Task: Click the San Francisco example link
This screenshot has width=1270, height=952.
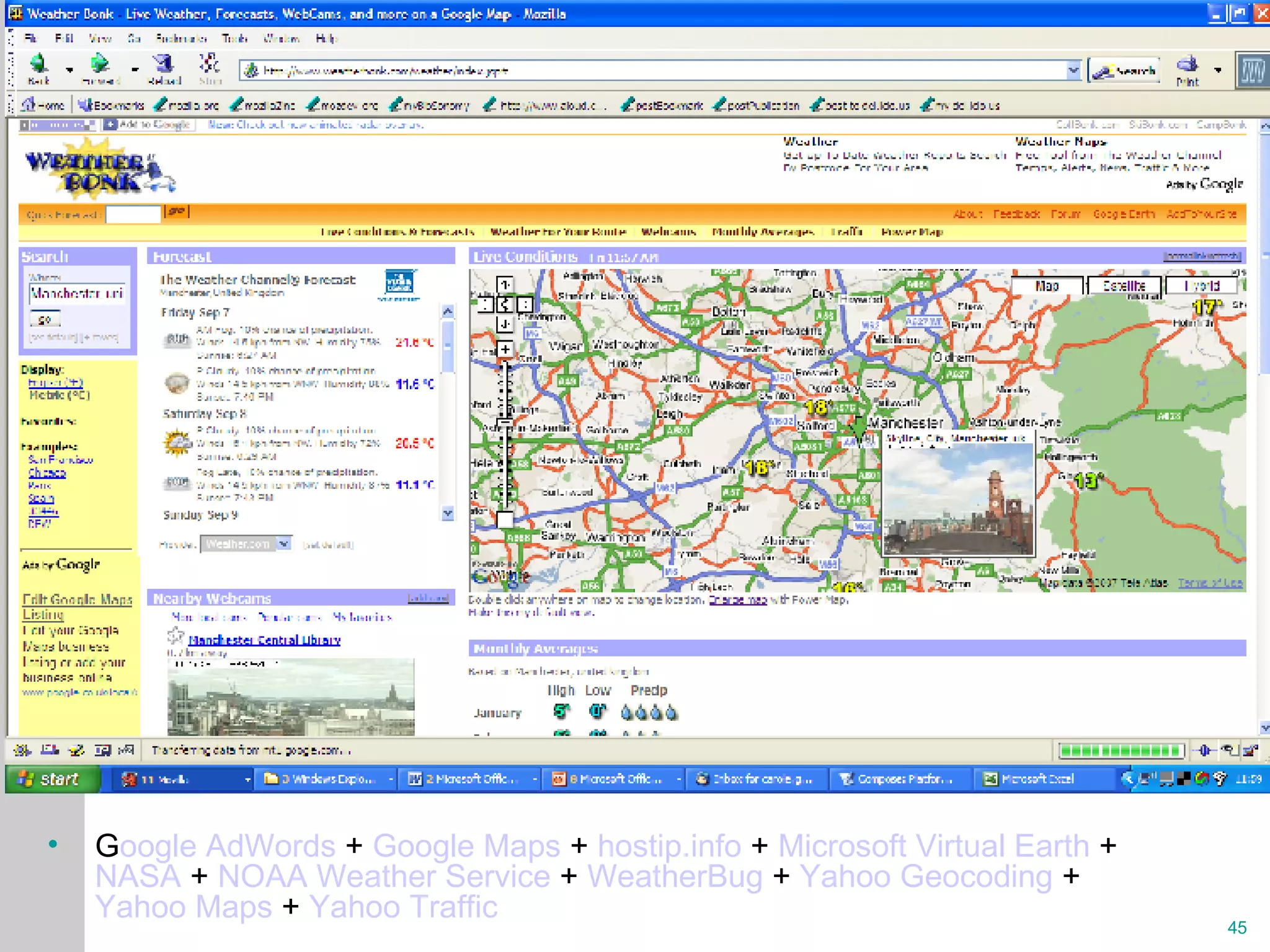Action: pos(60,460)
